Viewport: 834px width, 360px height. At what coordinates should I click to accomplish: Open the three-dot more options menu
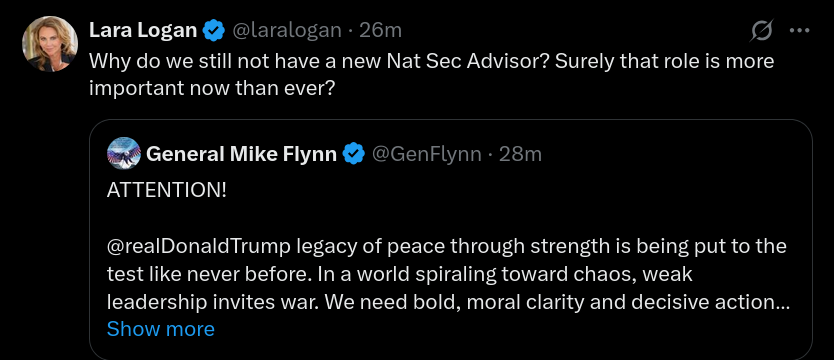[799, 30]
